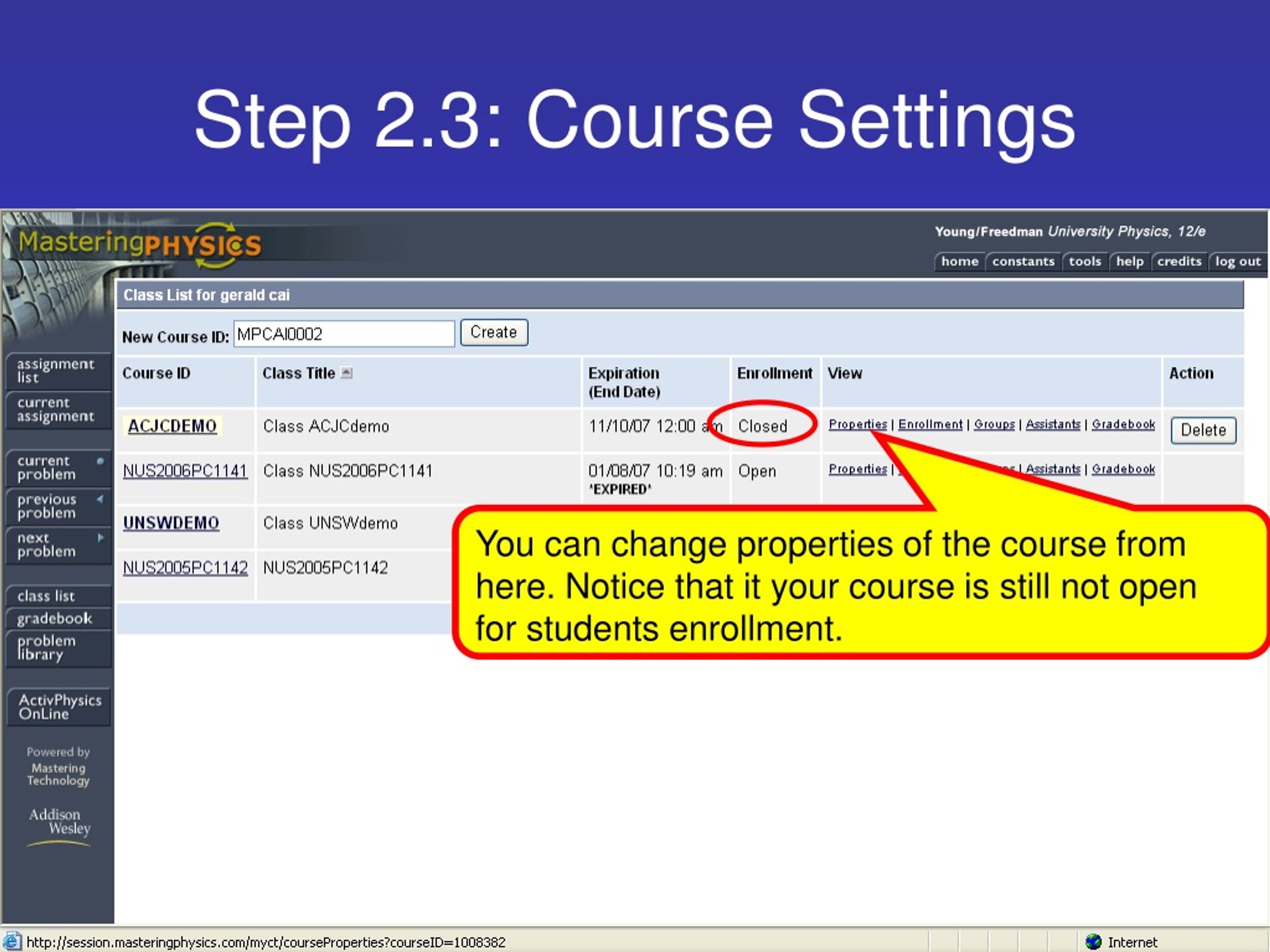1270x952 pixels.
Task: Open Assistants view for ACJCDEMO
Action: click(x=1053, y=424)
